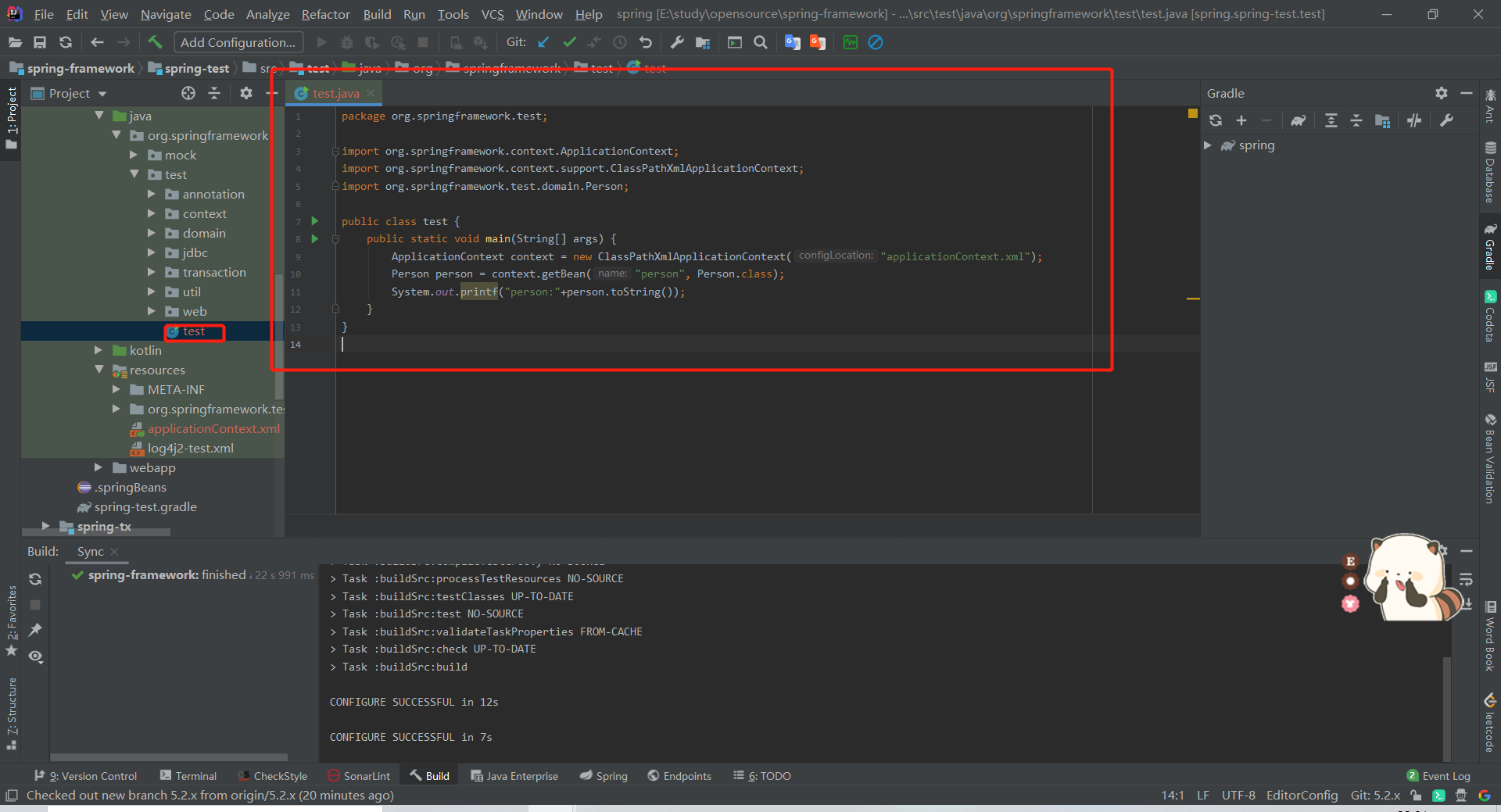The height and width of the screenshot is (812, 1501).
Task: Click the plus icon in Gradle panel
Action: [1241, 120]
